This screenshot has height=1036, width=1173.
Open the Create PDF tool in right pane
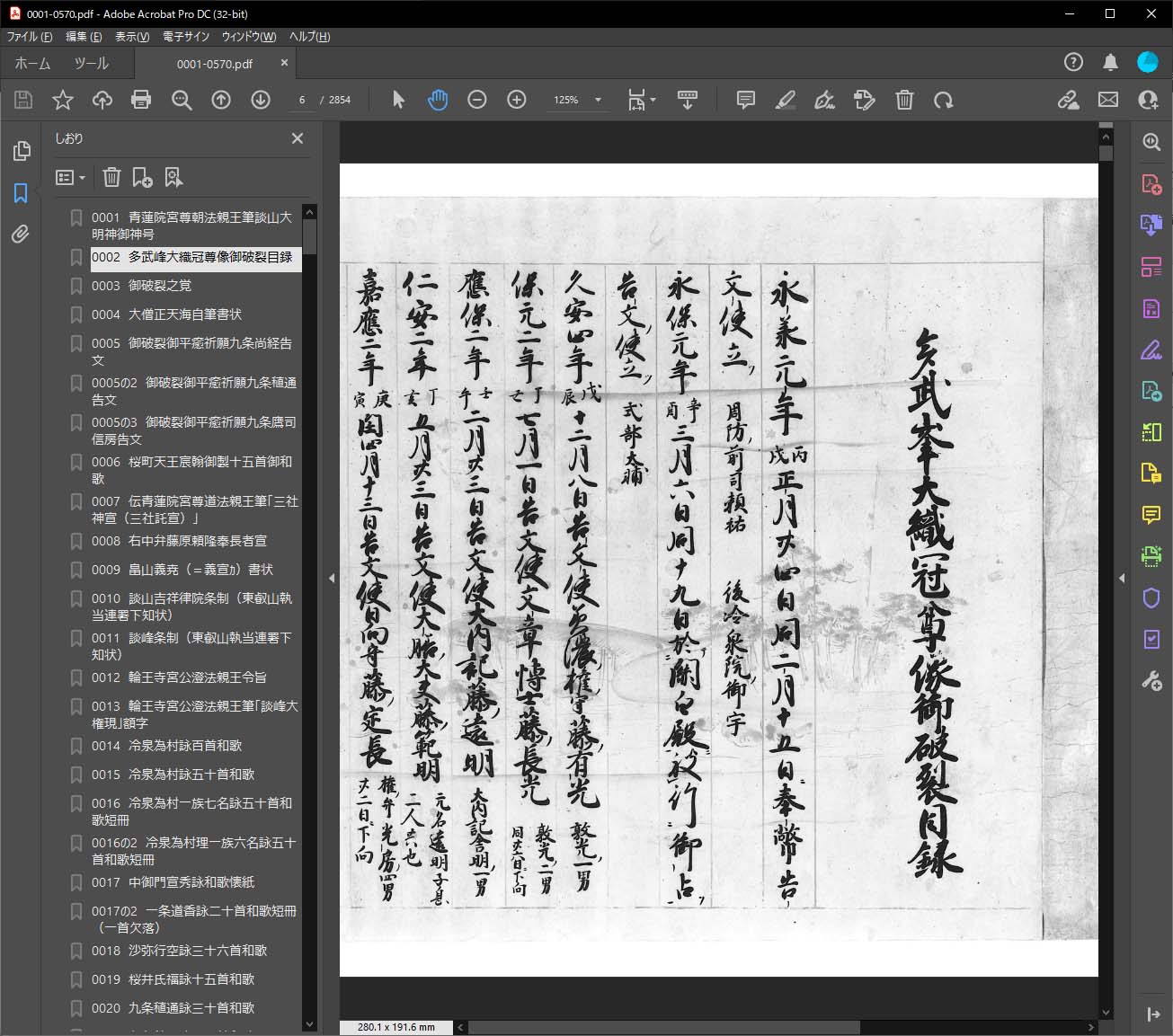[x=1151, y=184]
